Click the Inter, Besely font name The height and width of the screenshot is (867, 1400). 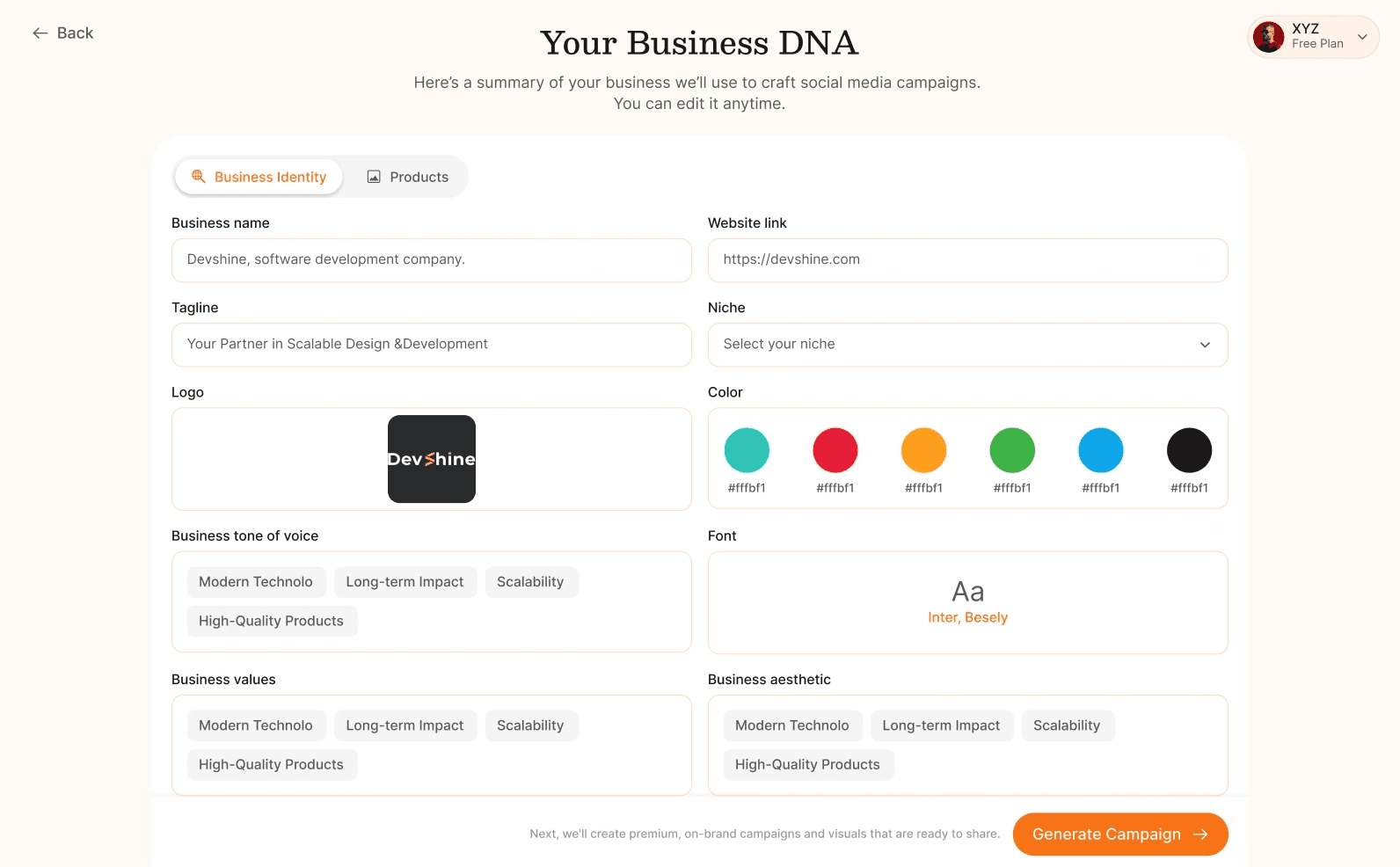coord(967,617)
